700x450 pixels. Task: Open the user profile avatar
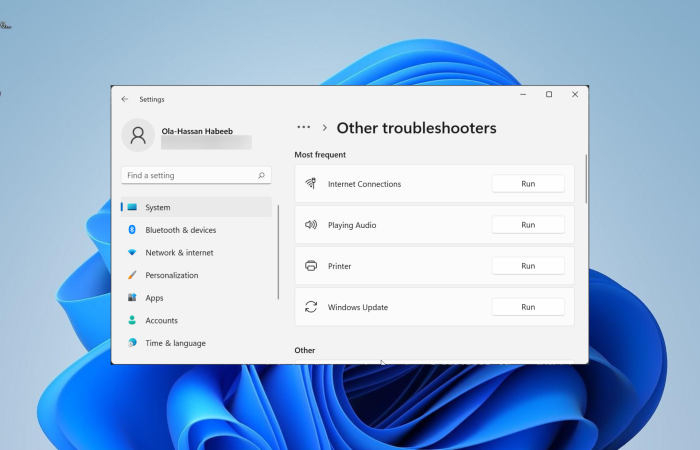tap(138, 135)
